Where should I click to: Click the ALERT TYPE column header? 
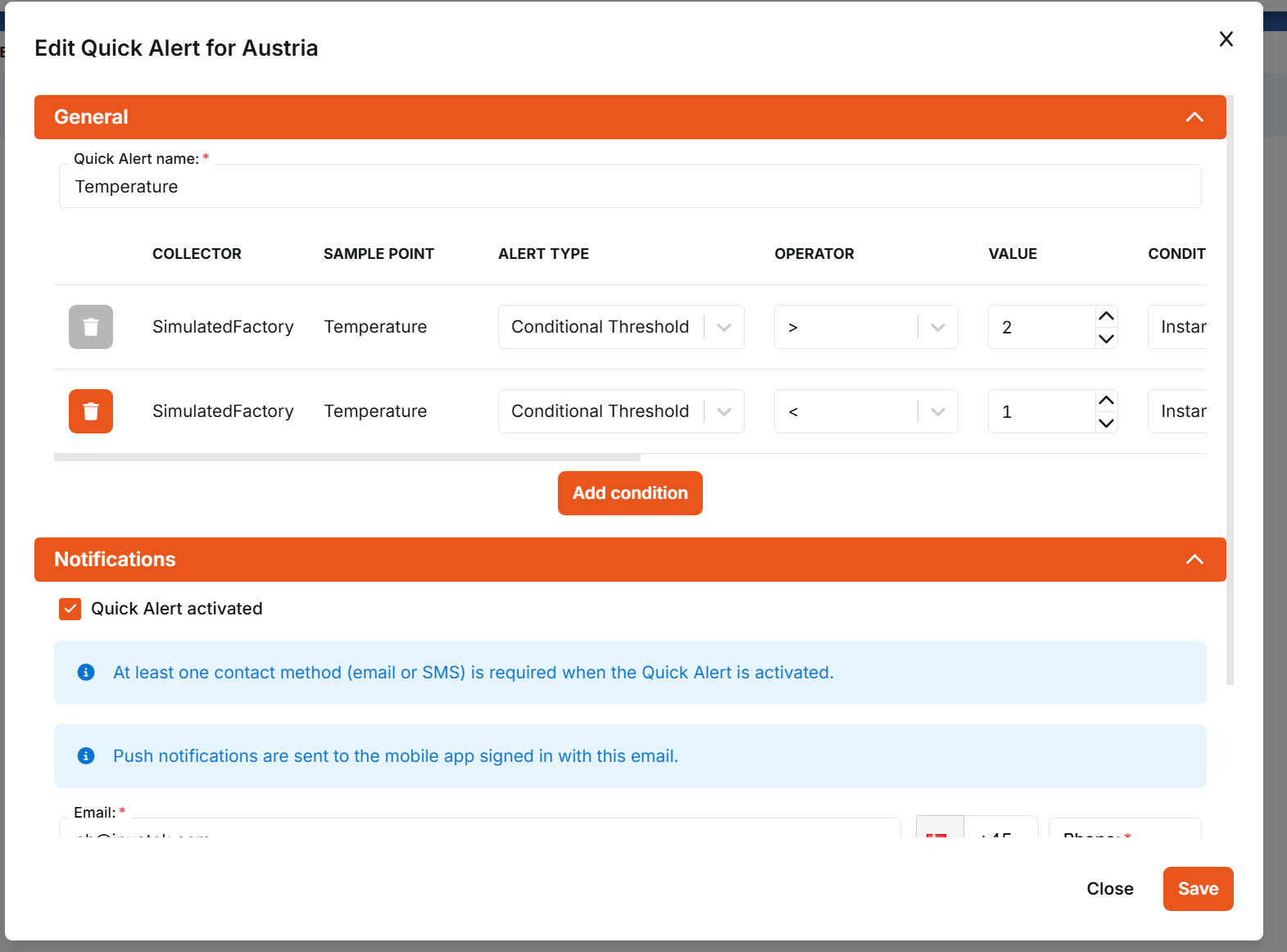[543, 254]
